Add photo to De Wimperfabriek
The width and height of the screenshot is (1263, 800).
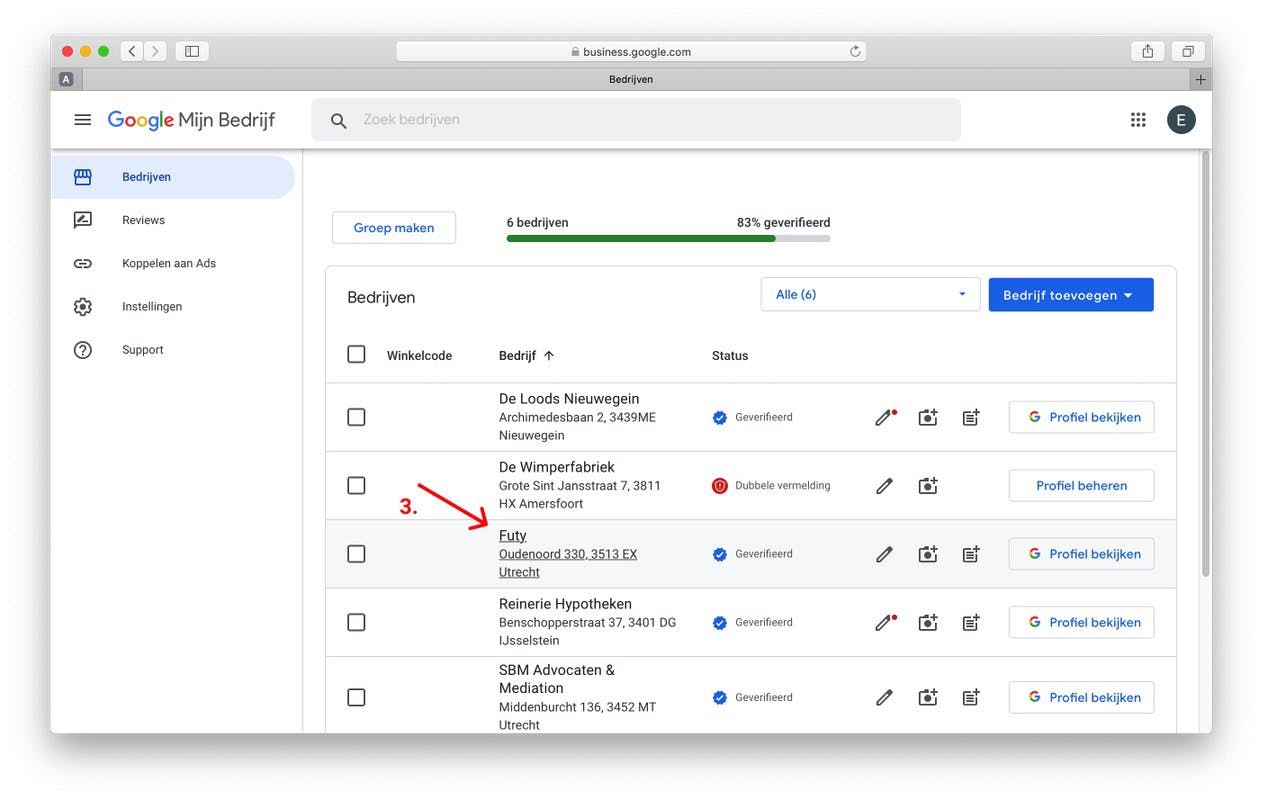click(x=928, y=486)
